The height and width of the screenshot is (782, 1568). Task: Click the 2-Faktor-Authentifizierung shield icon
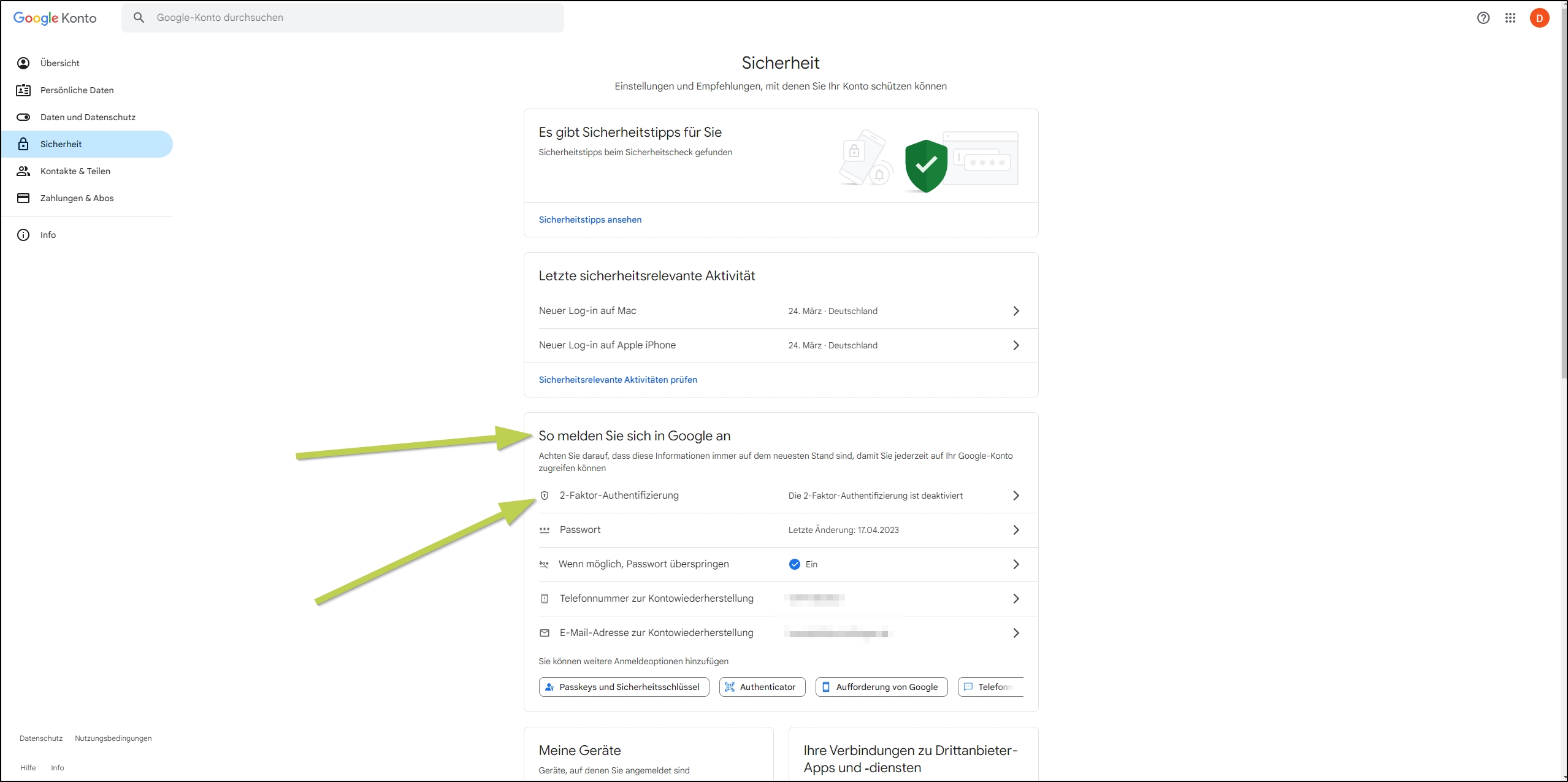545,496
